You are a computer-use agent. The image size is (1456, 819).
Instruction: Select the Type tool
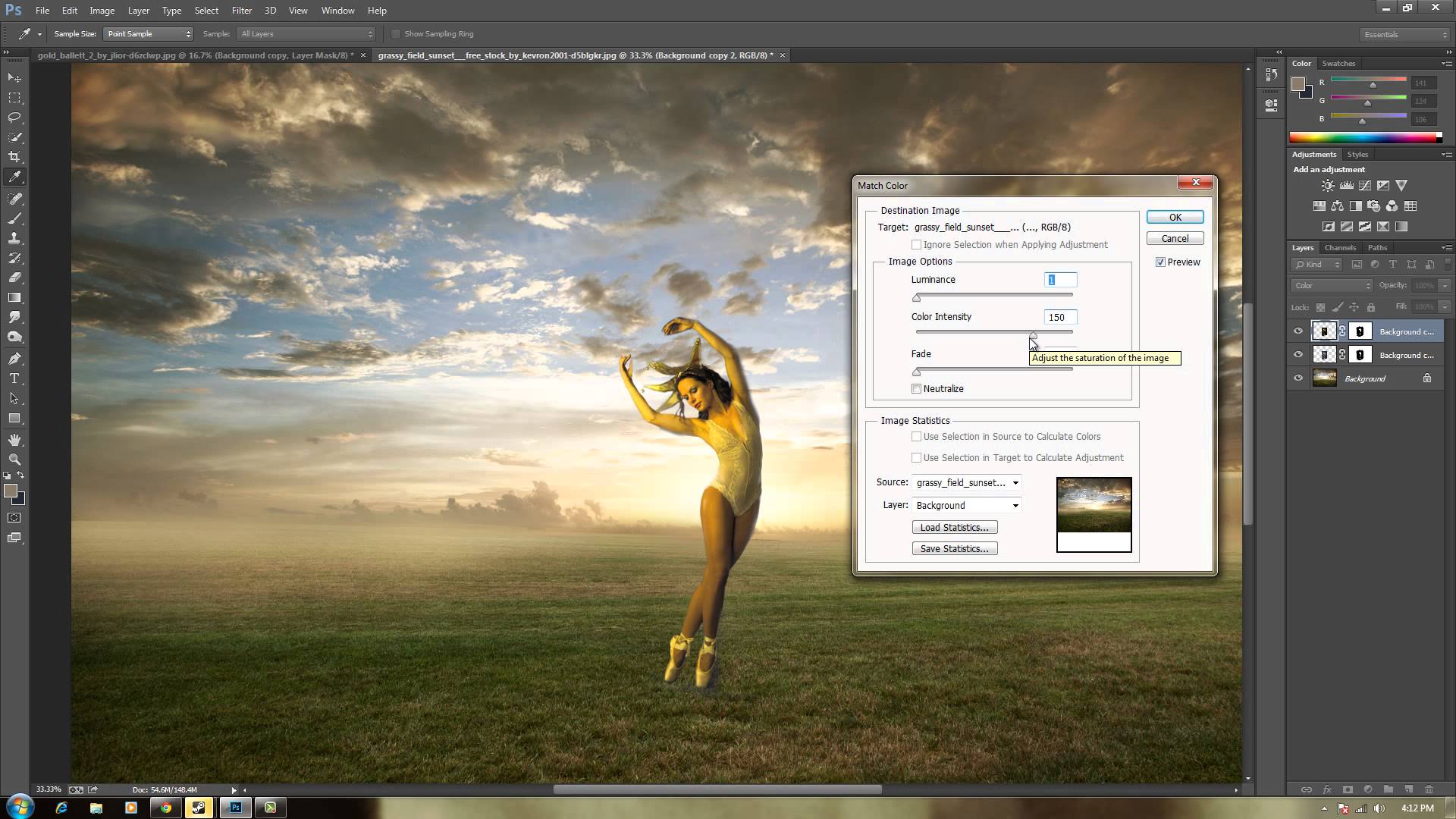[14, 378]
